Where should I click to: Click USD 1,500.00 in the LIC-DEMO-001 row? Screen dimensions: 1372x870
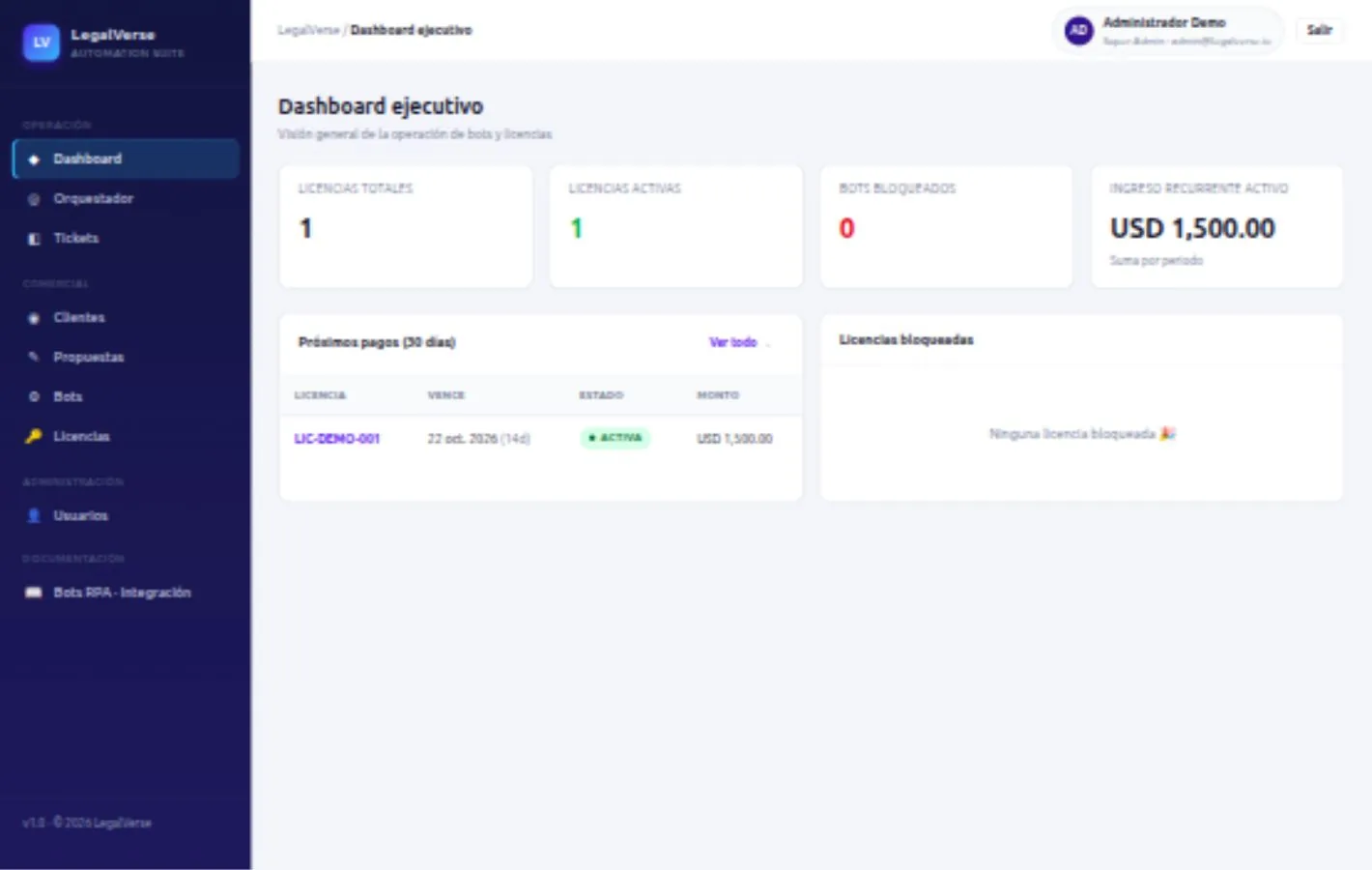734,439
